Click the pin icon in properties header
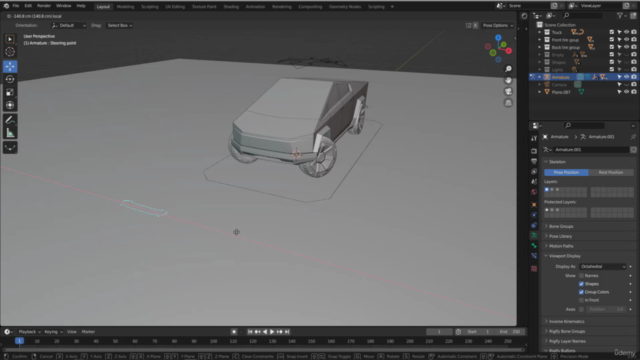 click(x=633, y=137)
